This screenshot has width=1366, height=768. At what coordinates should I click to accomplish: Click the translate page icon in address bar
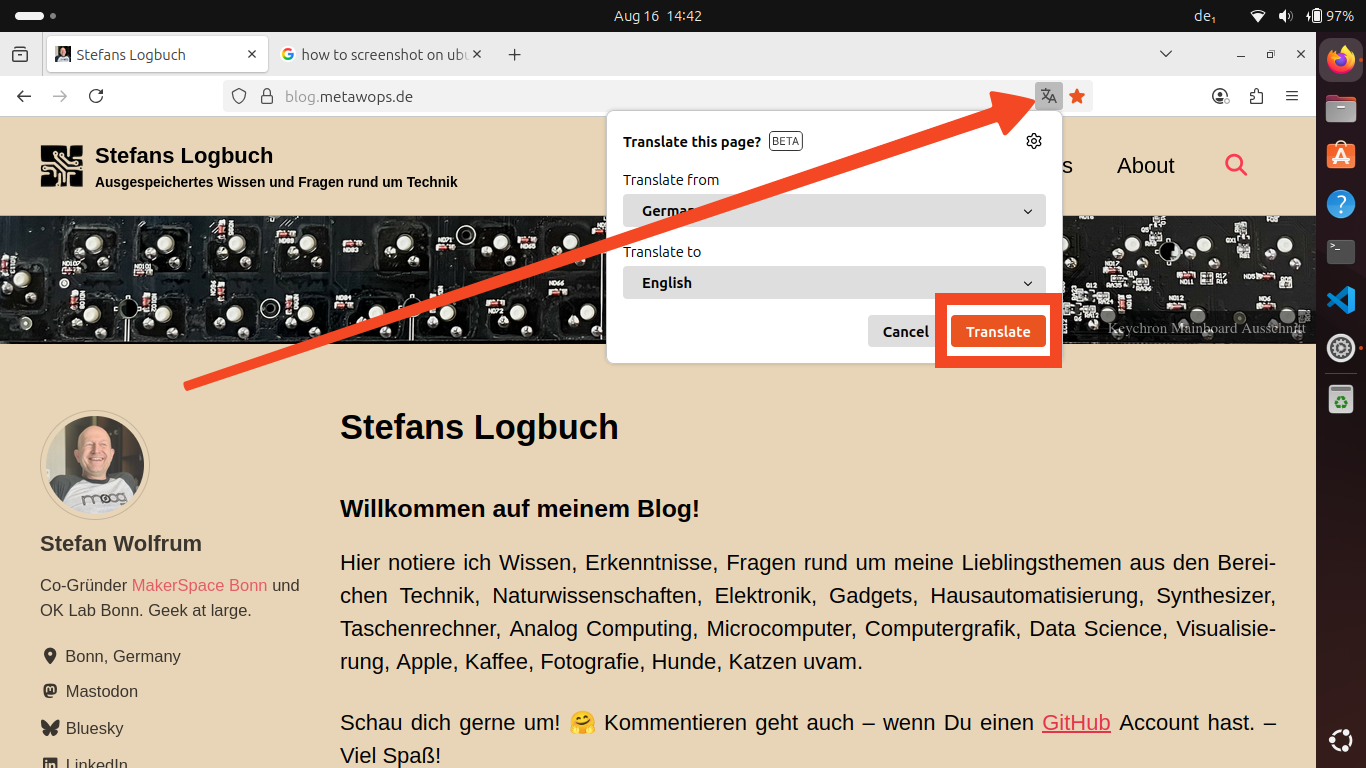(x=1048, y=96)
